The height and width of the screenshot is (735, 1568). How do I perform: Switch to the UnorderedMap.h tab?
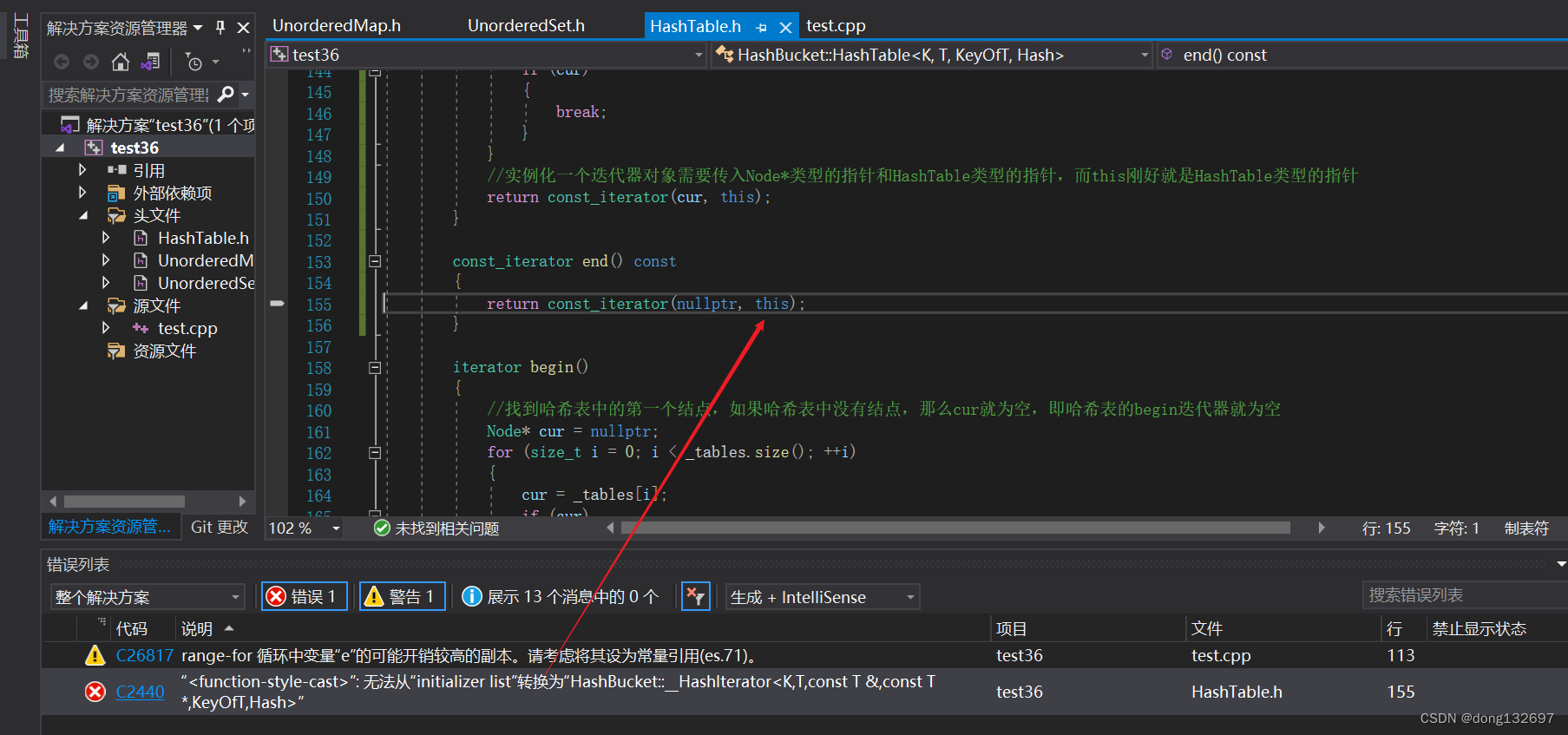337,26
